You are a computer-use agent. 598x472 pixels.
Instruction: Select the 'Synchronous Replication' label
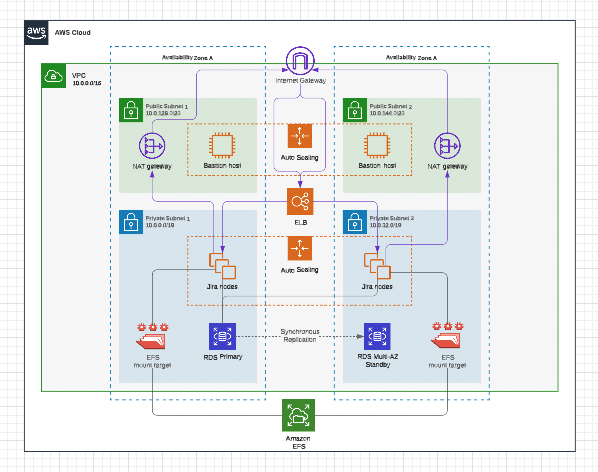(x=300, y=336)
